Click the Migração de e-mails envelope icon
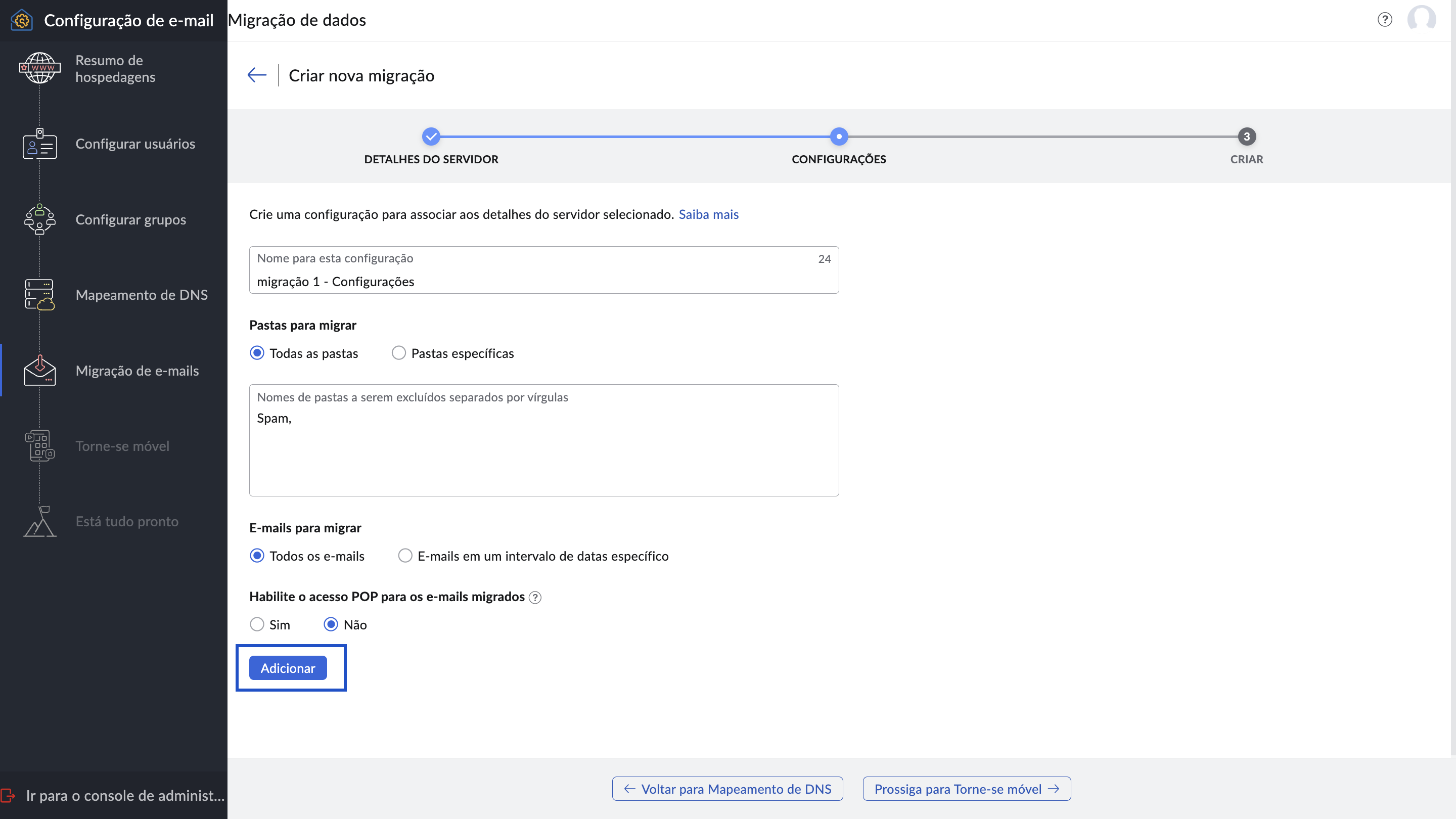Image resolution: width=1456 pixels, height=819 pixels. (x=39, y=370)
